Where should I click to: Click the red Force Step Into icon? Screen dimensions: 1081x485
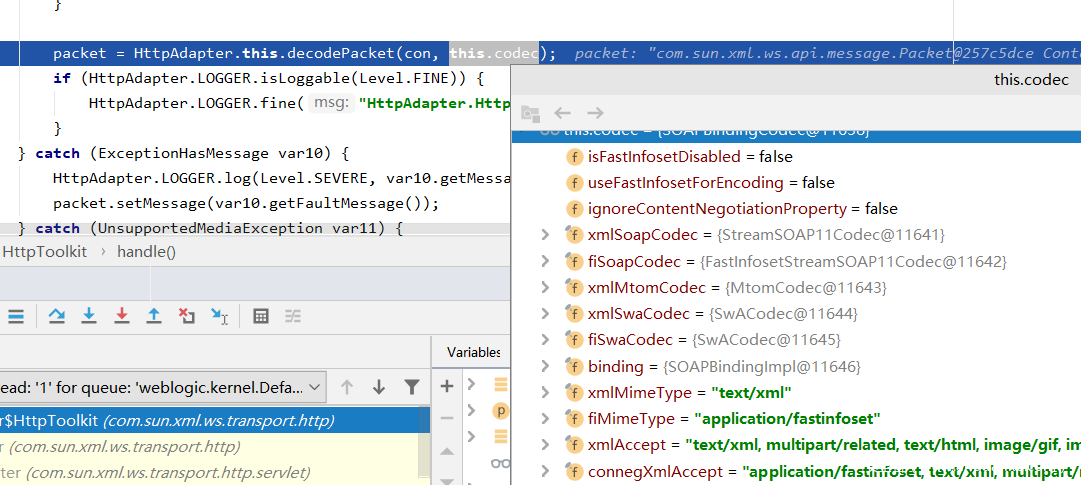tap(121, 316)
